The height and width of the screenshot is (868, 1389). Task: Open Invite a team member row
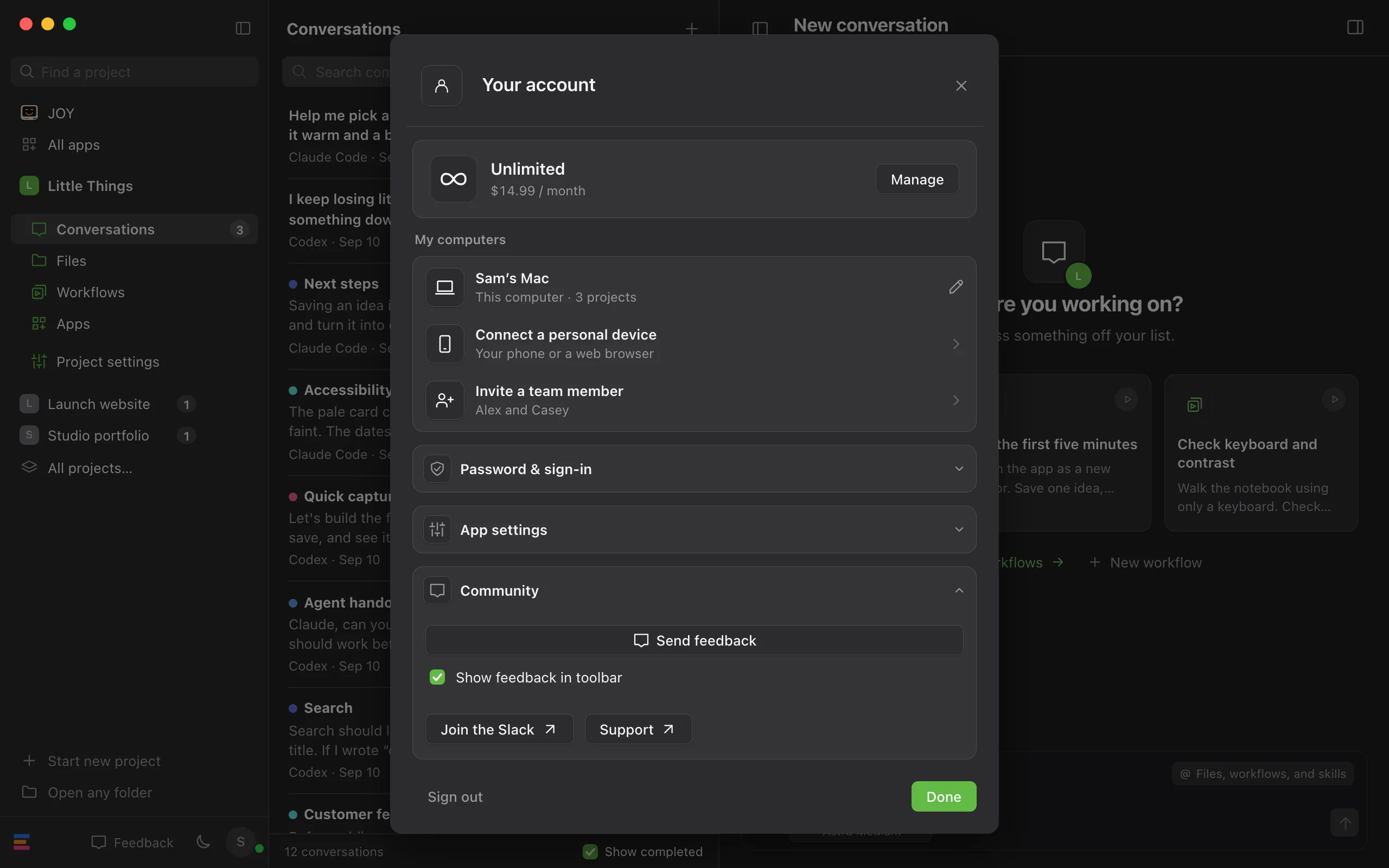(x=694, y=400)
